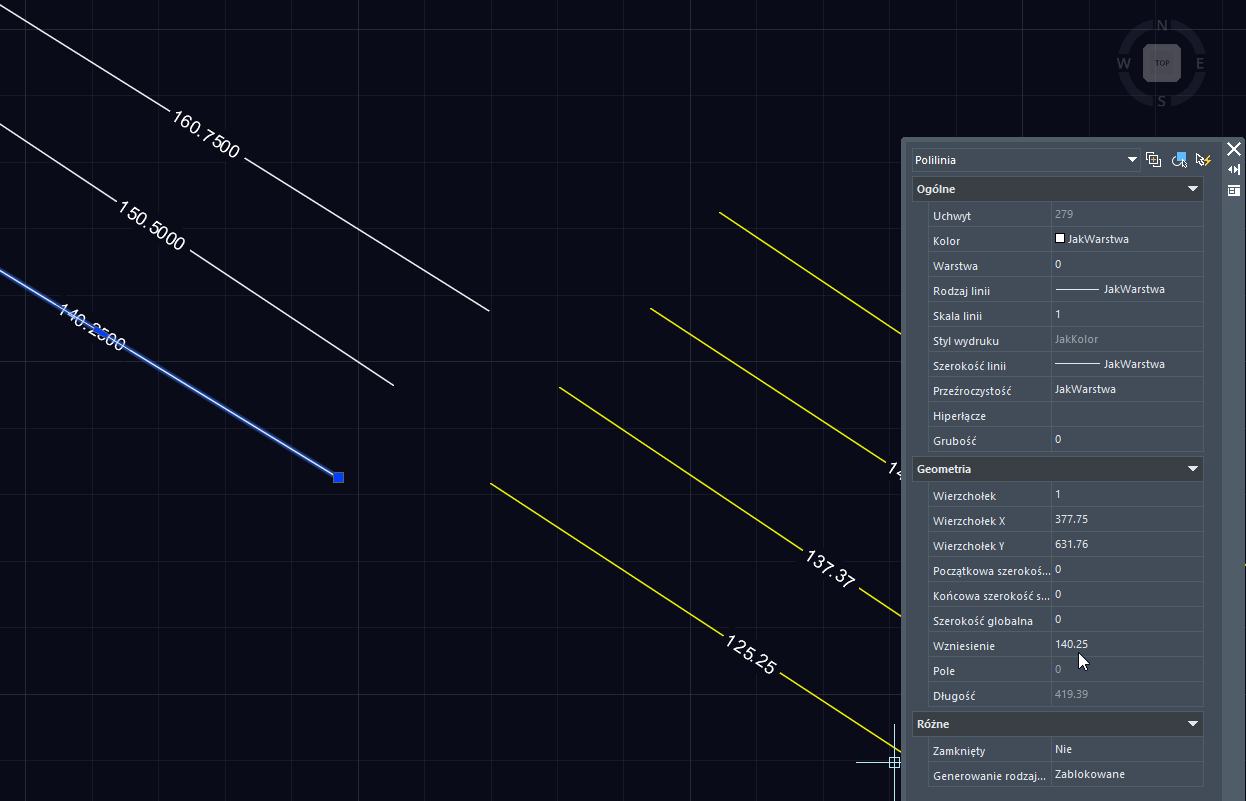1246x801 pixels.
Task: Open Quick Select with lightning icon
Action: (x=1204, y=160)
